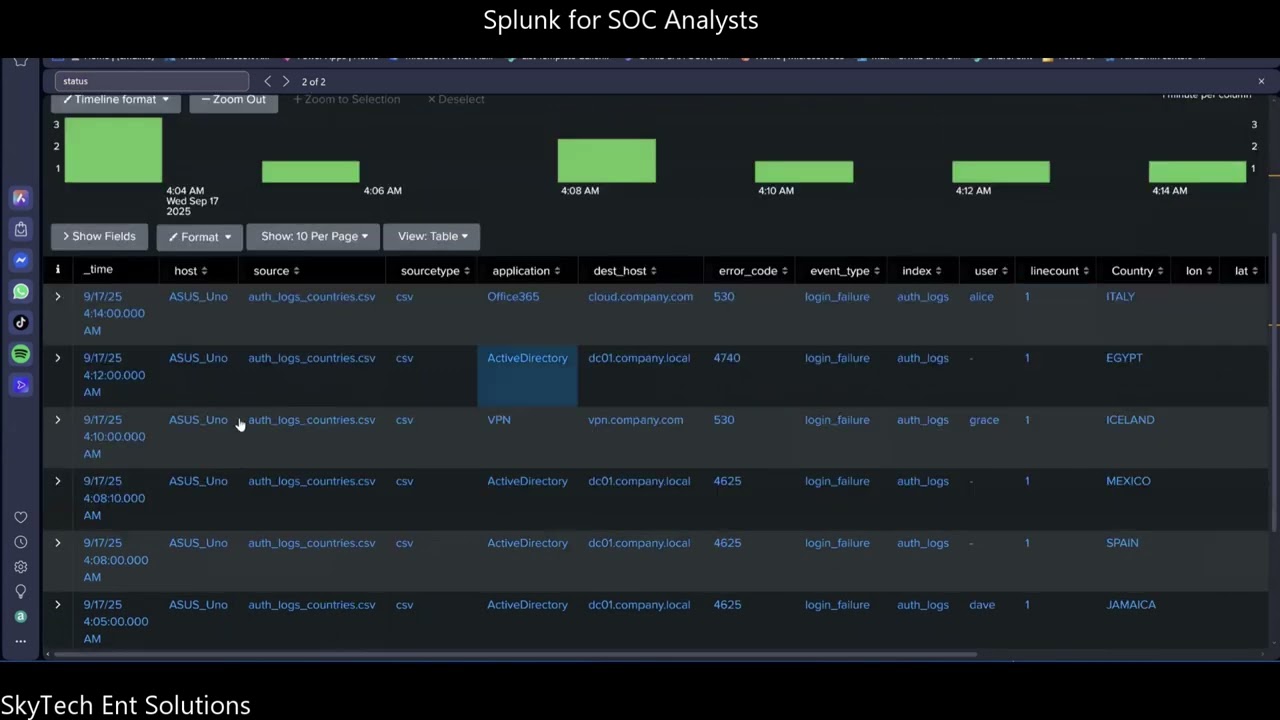Click the lightbulb icon in the sidebar
Image resolution: width=1280 pixels, height=720 pixels.
click(x=20, y=592)
